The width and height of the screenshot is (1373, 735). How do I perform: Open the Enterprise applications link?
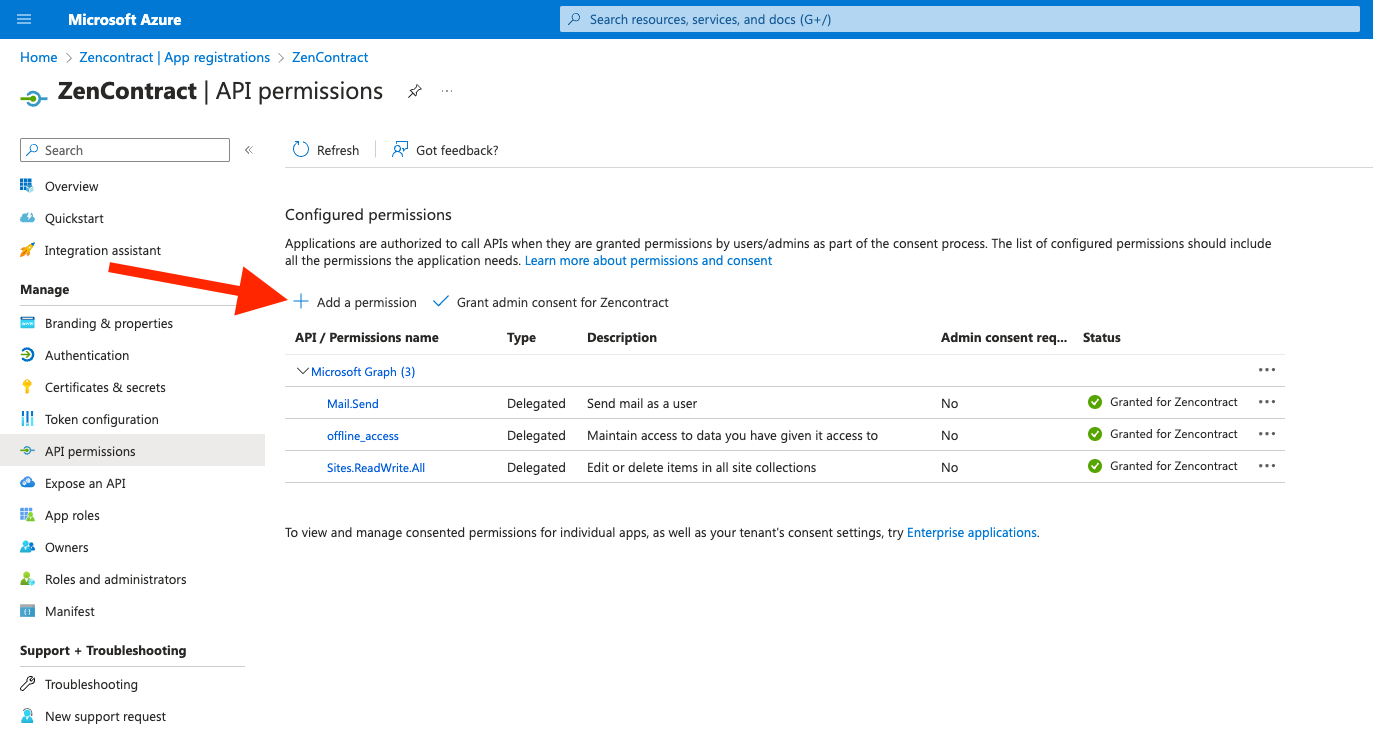point(972,533)
